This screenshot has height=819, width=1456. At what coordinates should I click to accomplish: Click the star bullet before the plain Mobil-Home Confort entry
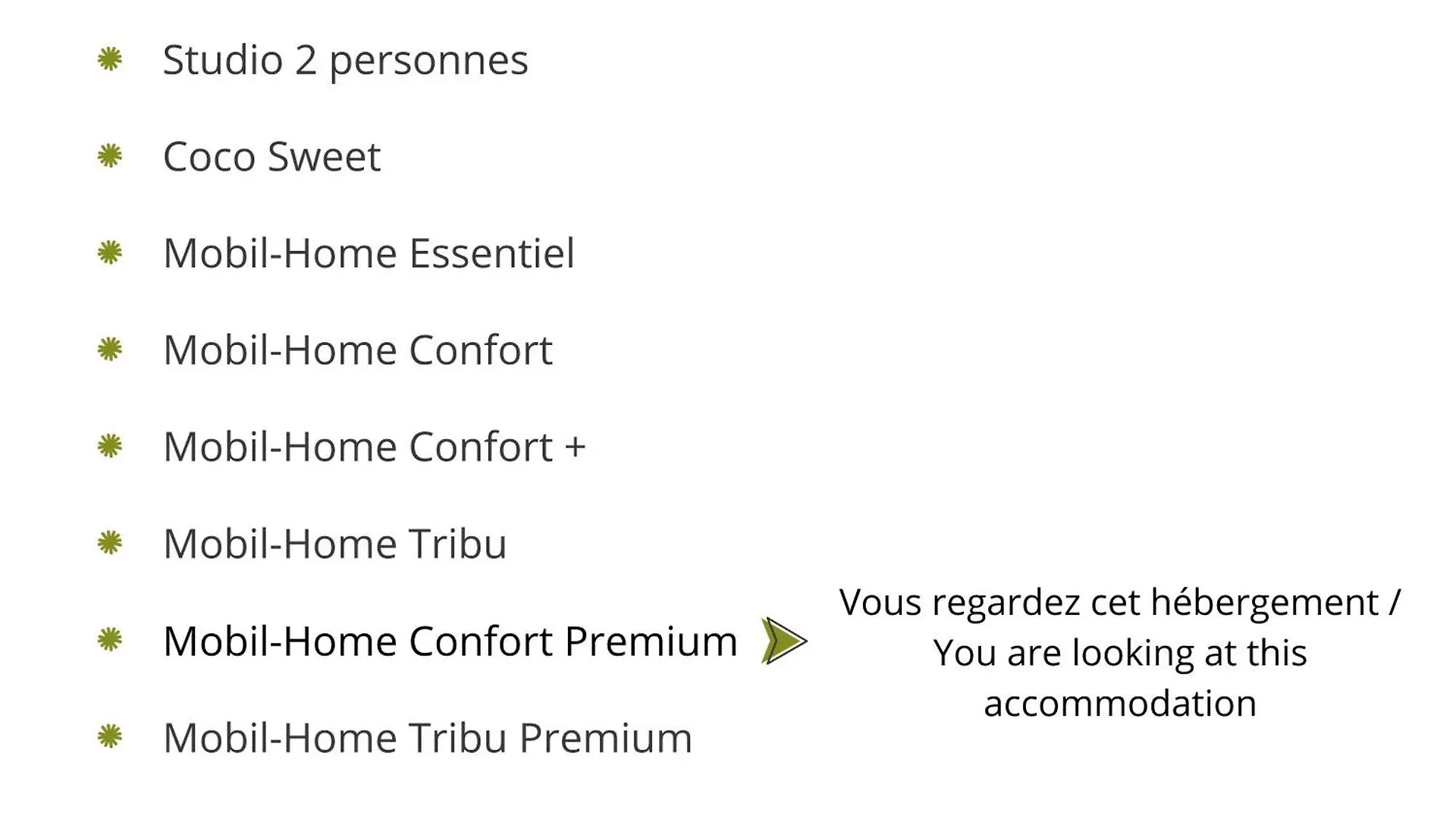[x=110, y=350]
